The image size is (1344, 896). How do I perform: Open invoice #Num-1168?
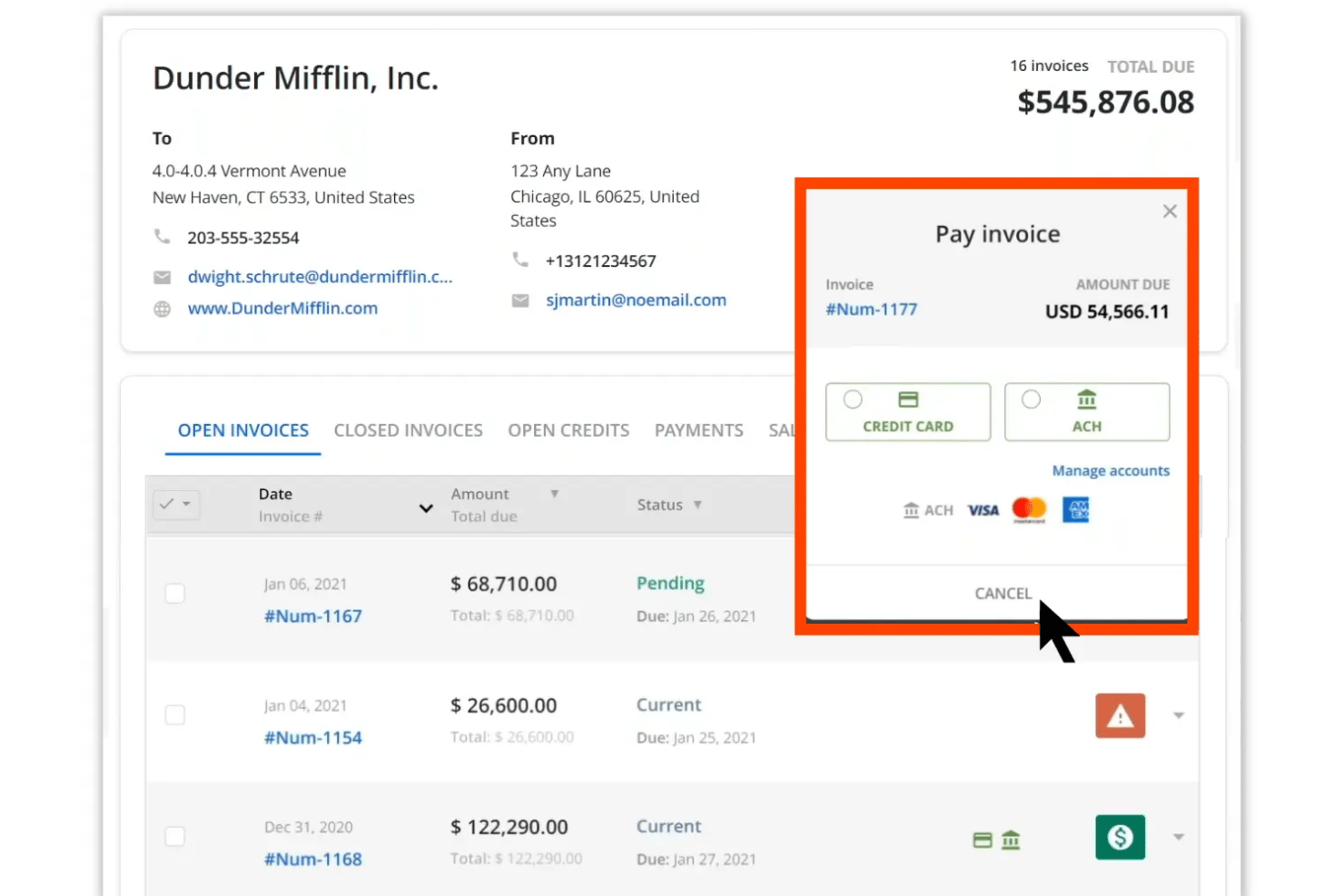[x=312, y=860]
